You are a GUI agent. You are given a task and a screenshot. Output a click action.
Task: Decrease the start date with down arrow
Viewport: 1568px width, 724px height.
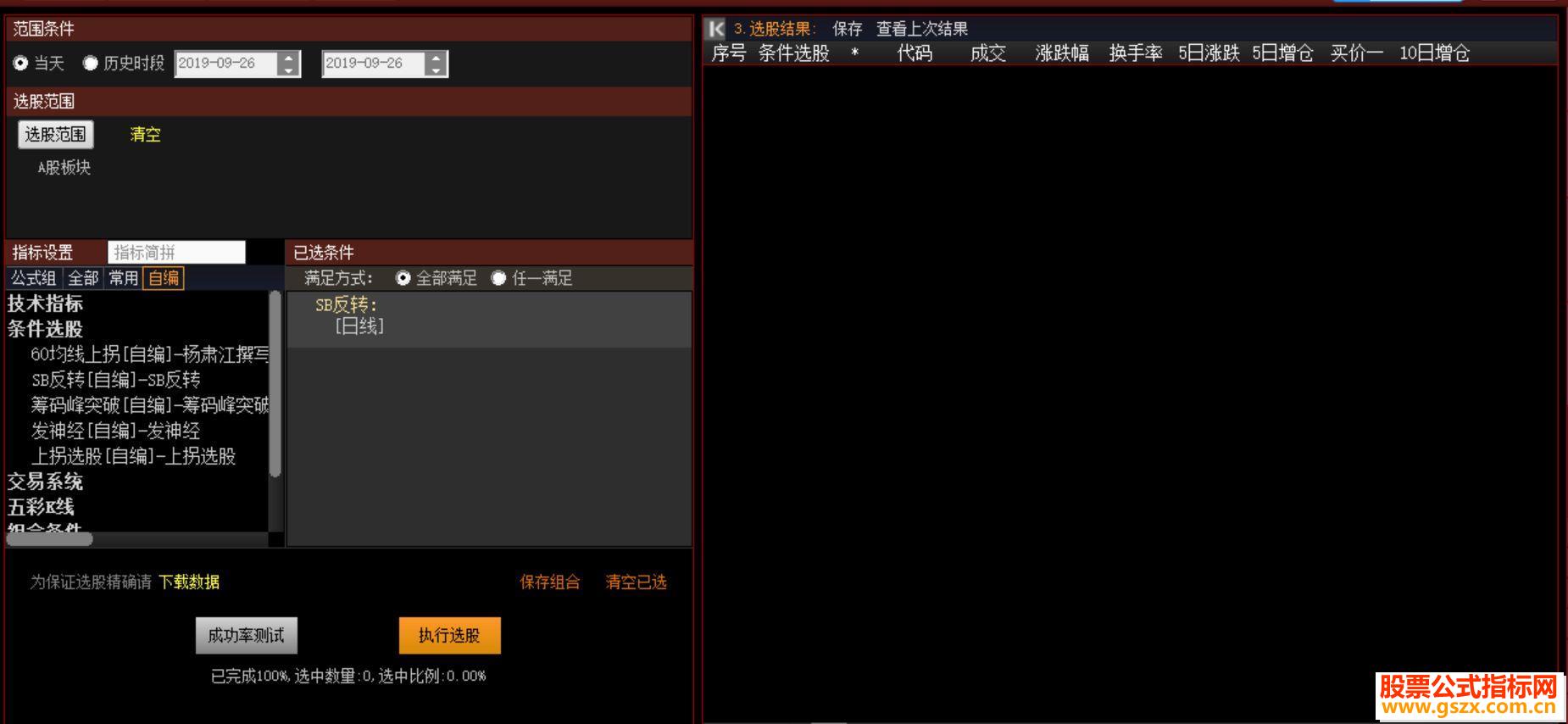289,70
